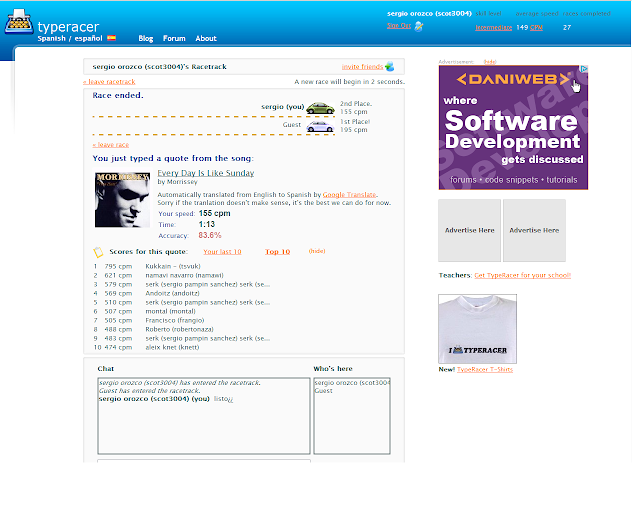Open Get TypeRacer for your school link
The height and width of the screenshot is (512, 640).
point(522,275)
